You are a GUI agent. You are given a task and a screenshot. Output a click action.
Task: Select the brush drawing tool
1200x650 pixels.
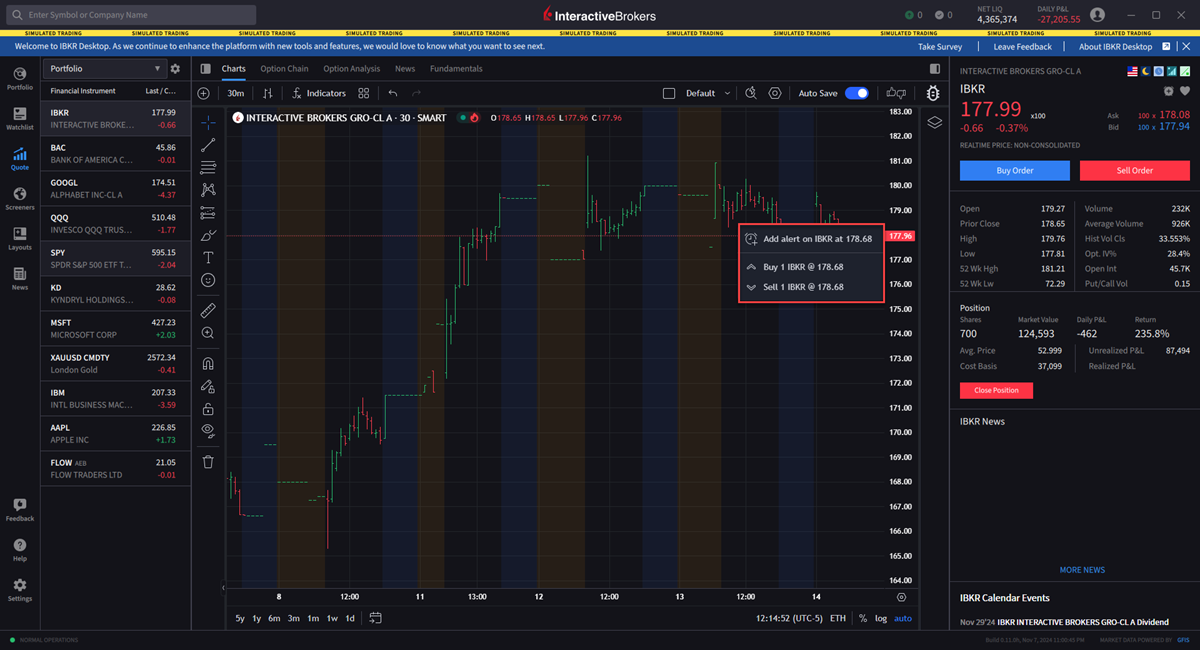[x=208, y=236]
